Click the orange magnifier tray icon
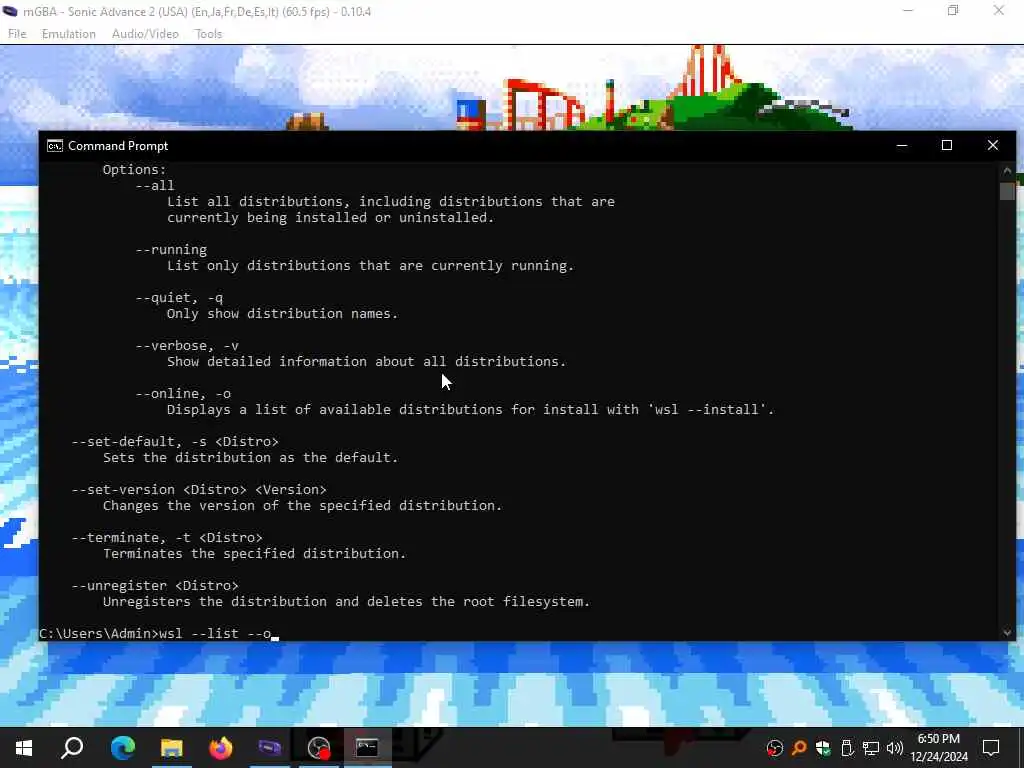The width and height of the screenshot is (1024, 768). pos(799,748)
